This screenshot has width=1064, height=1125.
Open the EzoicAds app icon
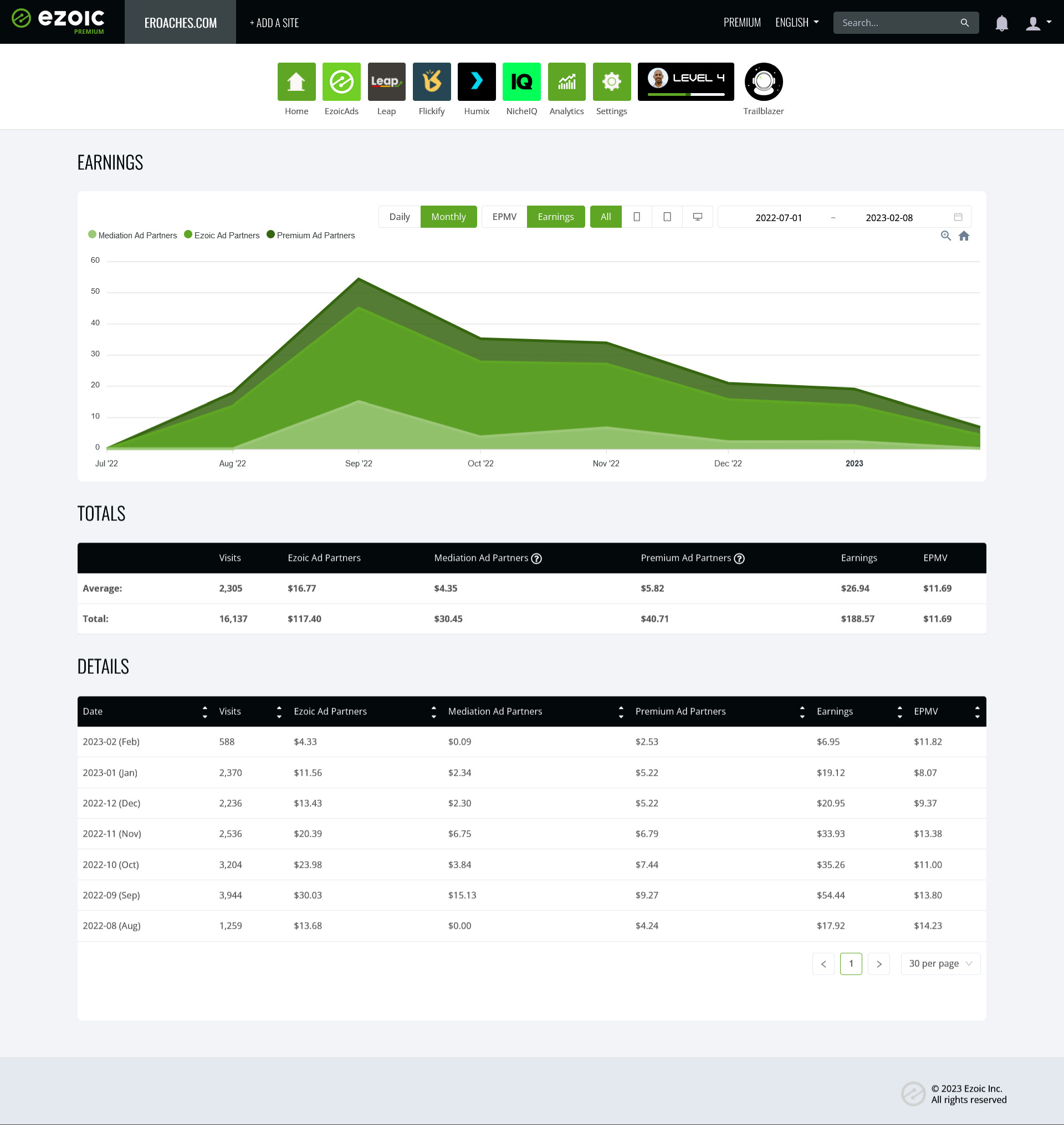point(341,81)
